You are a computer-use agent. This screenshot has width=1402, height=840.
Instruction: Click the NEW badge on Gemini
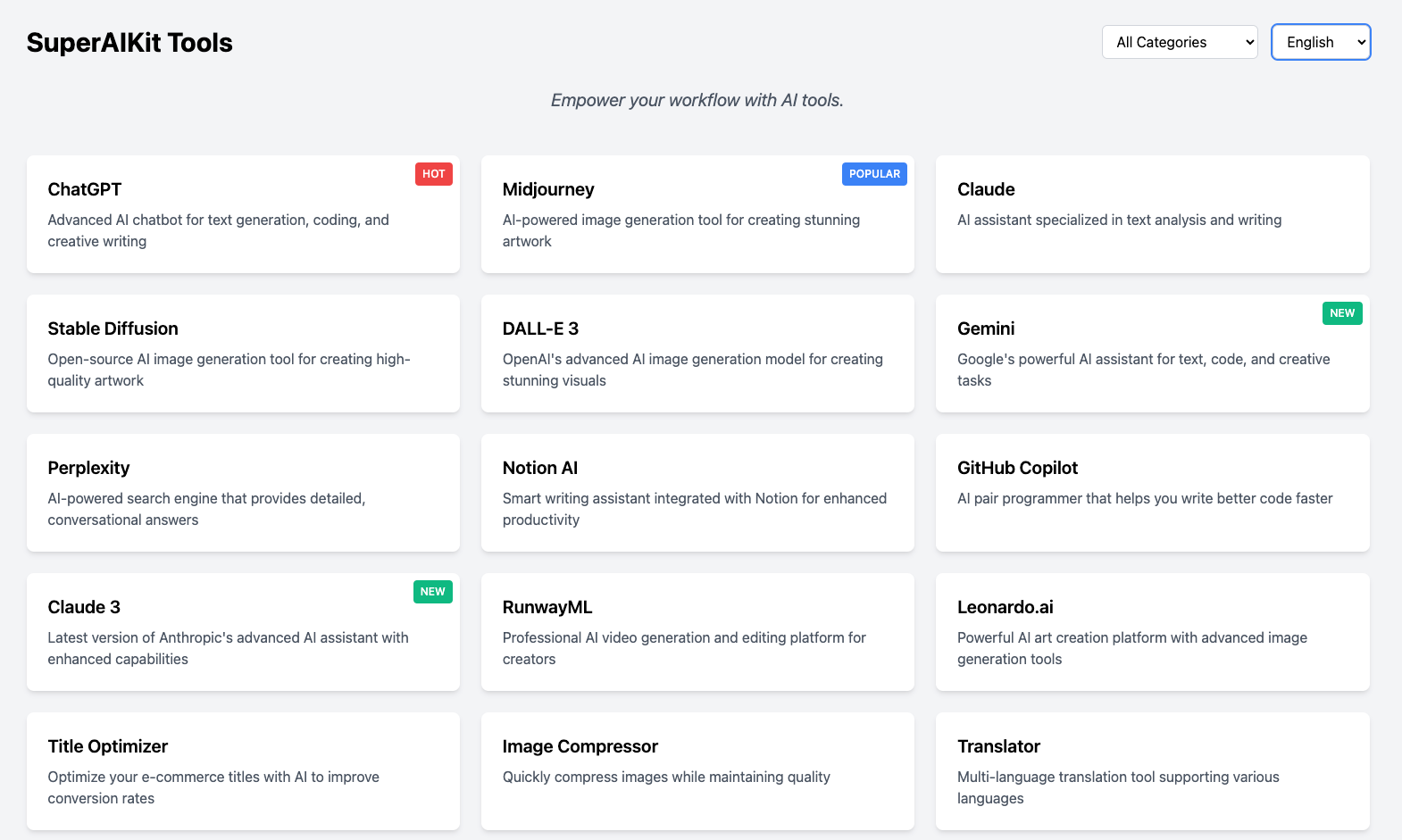click(x=1342, y=313)
